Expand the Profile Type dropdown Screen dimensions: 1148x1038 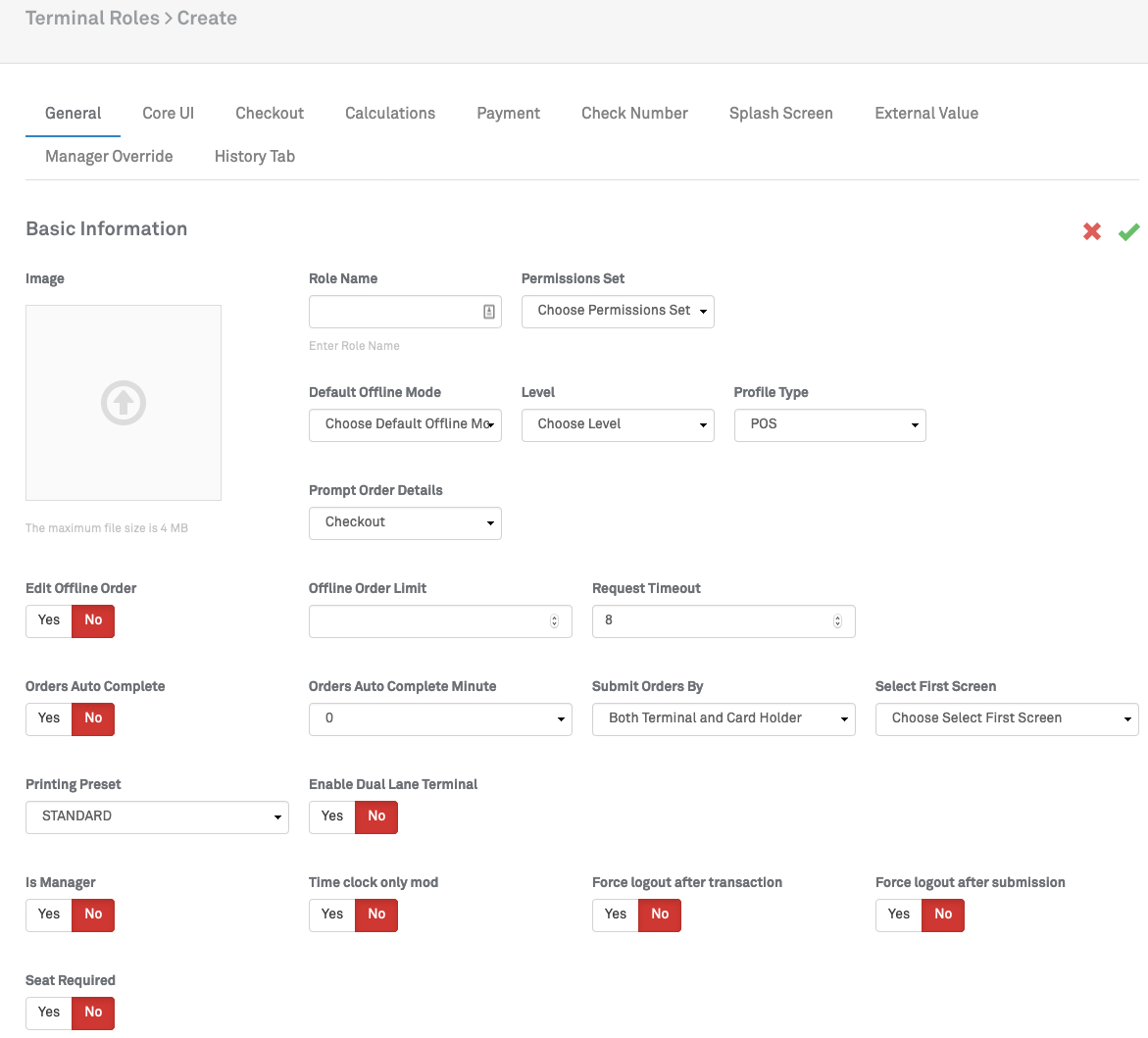829,424
